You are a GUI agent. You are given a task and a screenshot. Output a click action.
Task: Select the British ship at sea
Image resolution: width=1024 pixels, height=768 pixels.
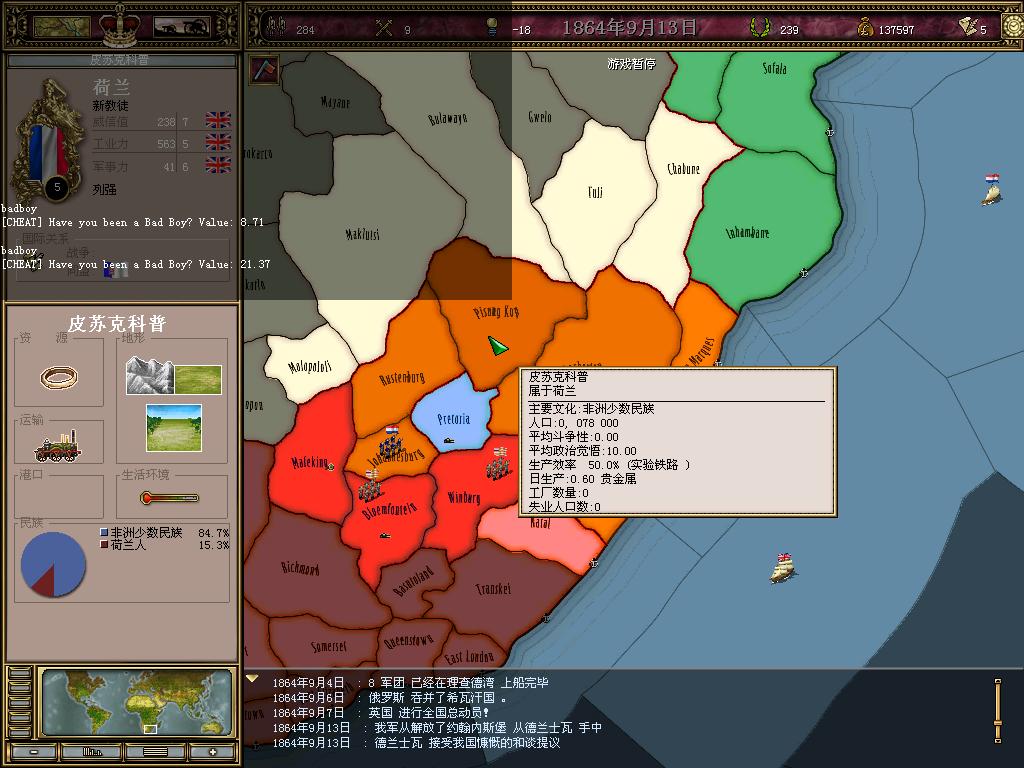coord(784,568)
